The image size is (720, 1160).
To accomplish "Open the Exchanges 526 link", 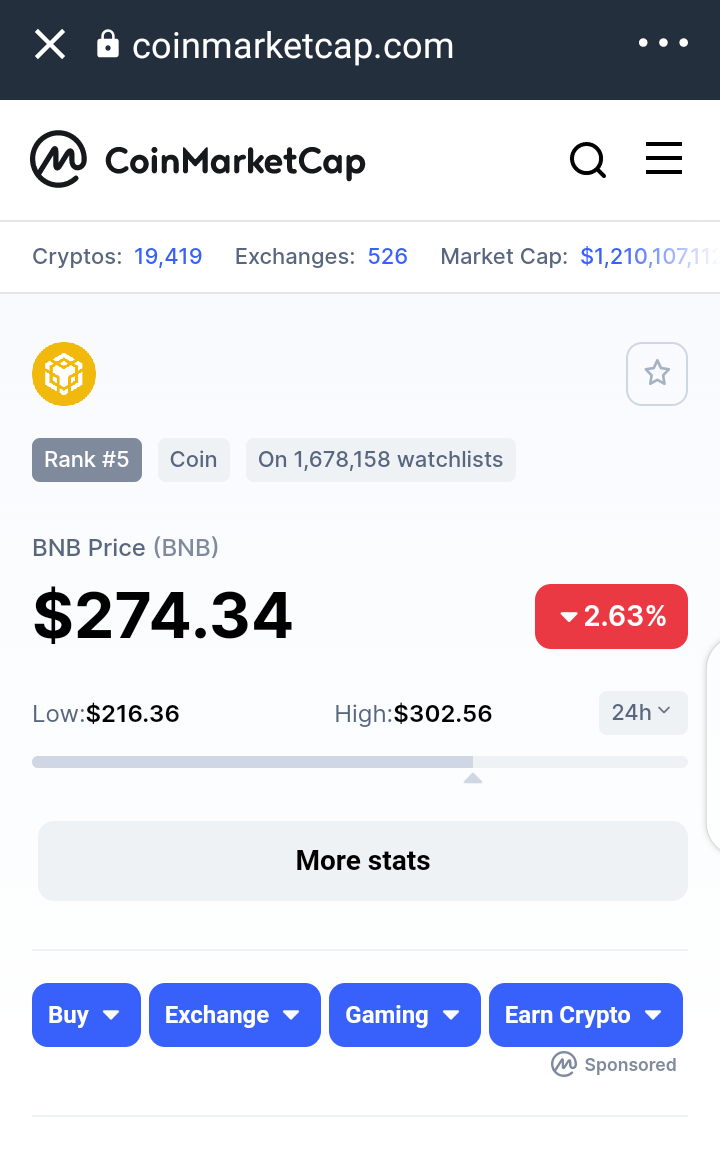I will pos(388,256).
